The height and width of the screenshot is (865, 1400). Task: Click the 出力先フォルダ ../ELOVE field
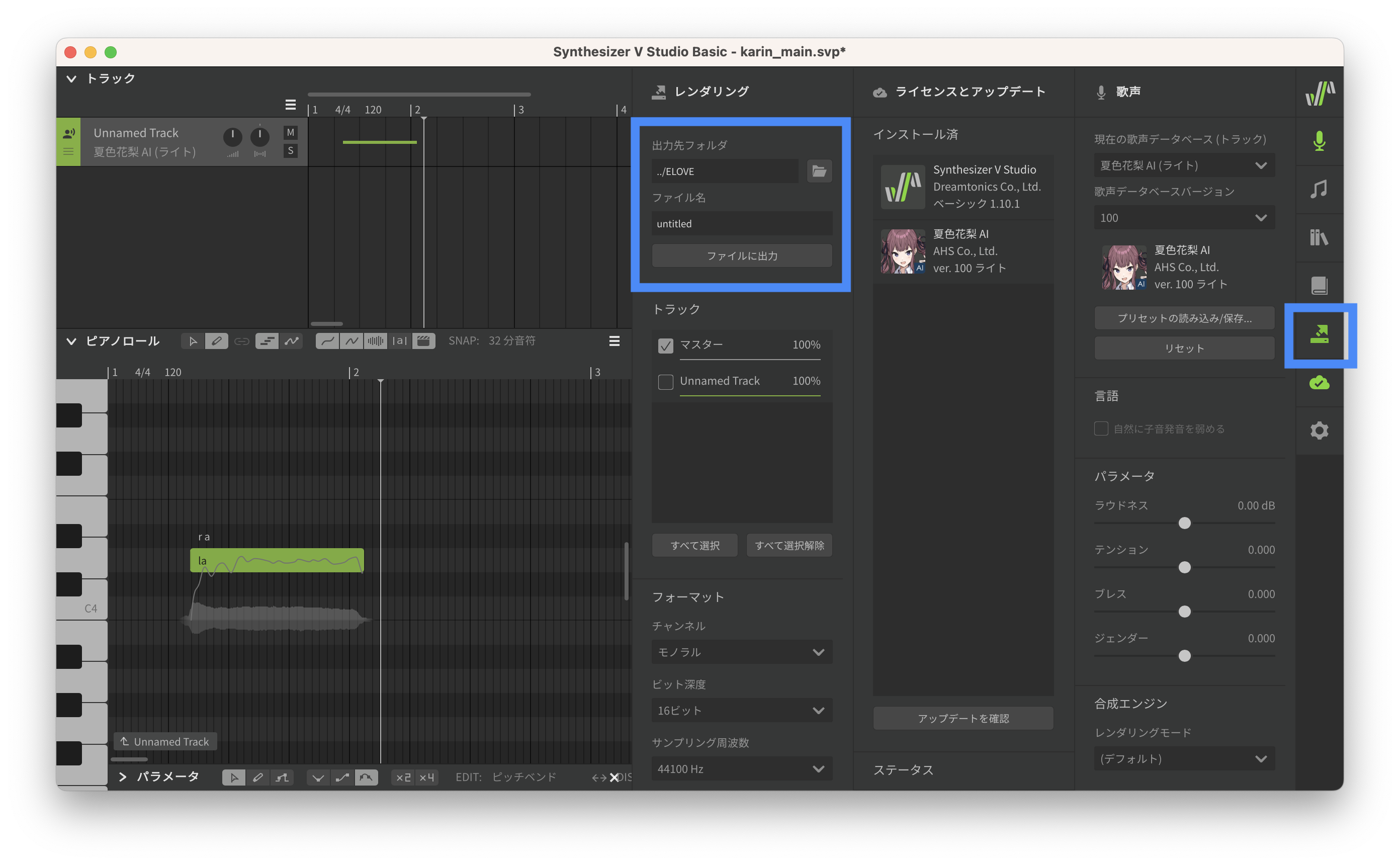[725, 171]
